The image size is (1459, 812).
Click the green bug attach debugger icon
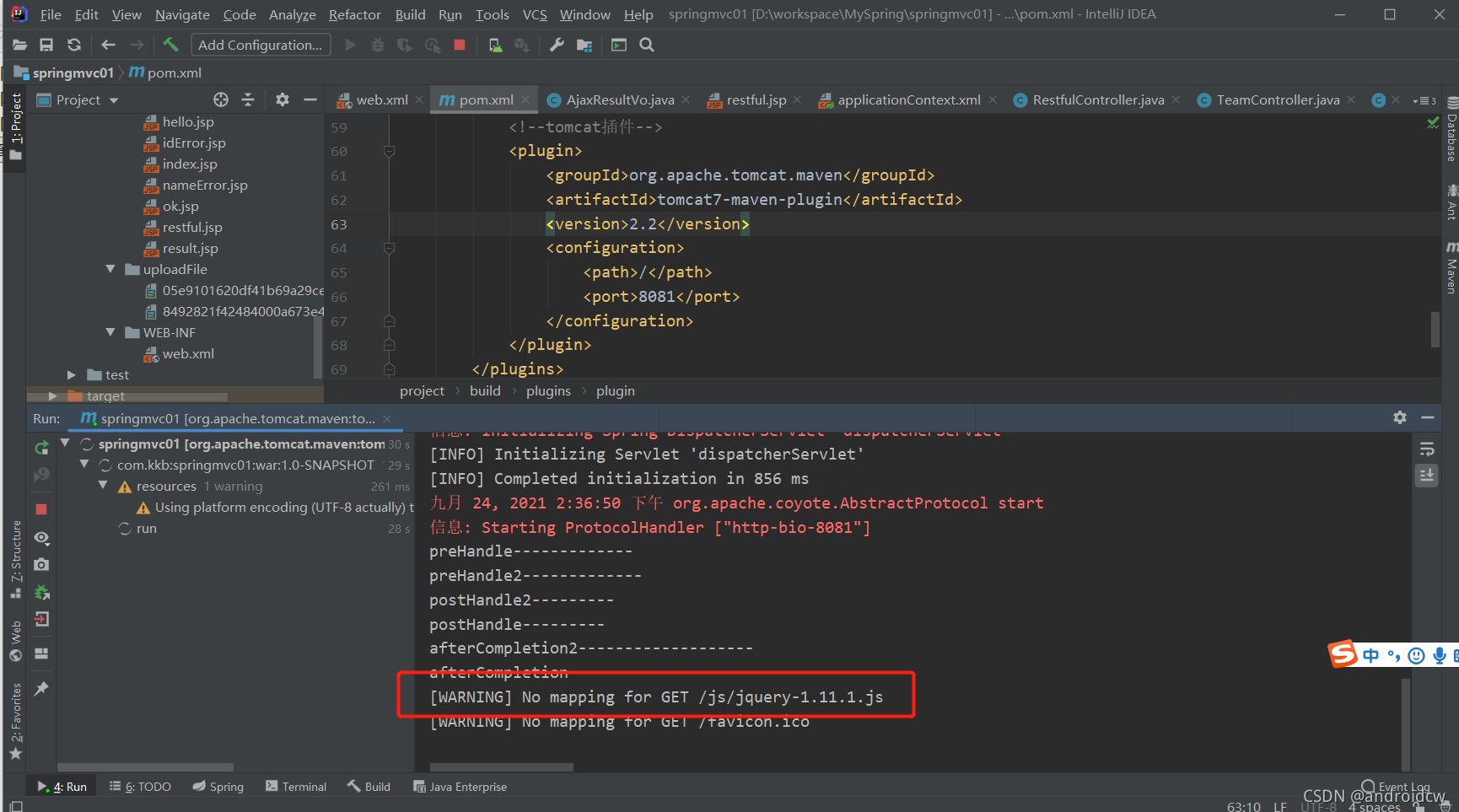[x=41, y=592]
